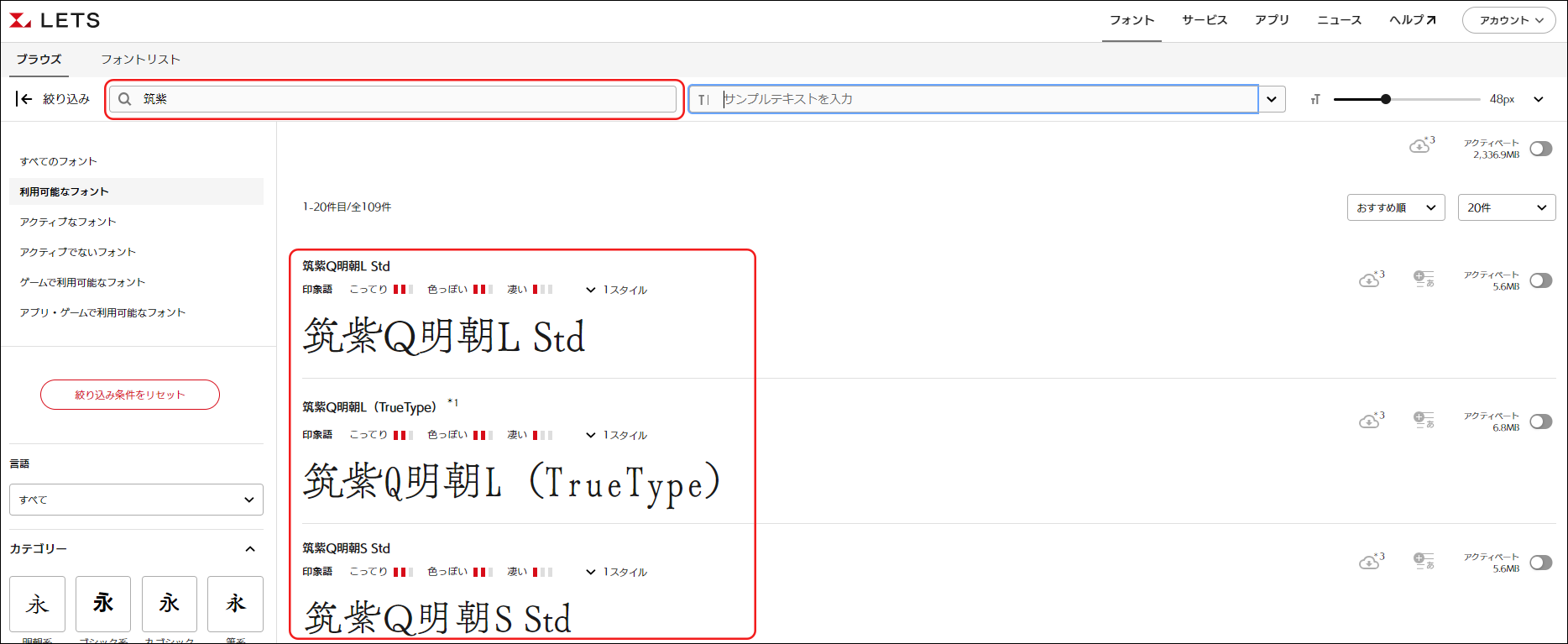Add 筑紫Q明朝S Std to a font list
Image resolution: width=1568 pixels, height=644 pixels.
pyautogui.click(x=1424, y=561)
